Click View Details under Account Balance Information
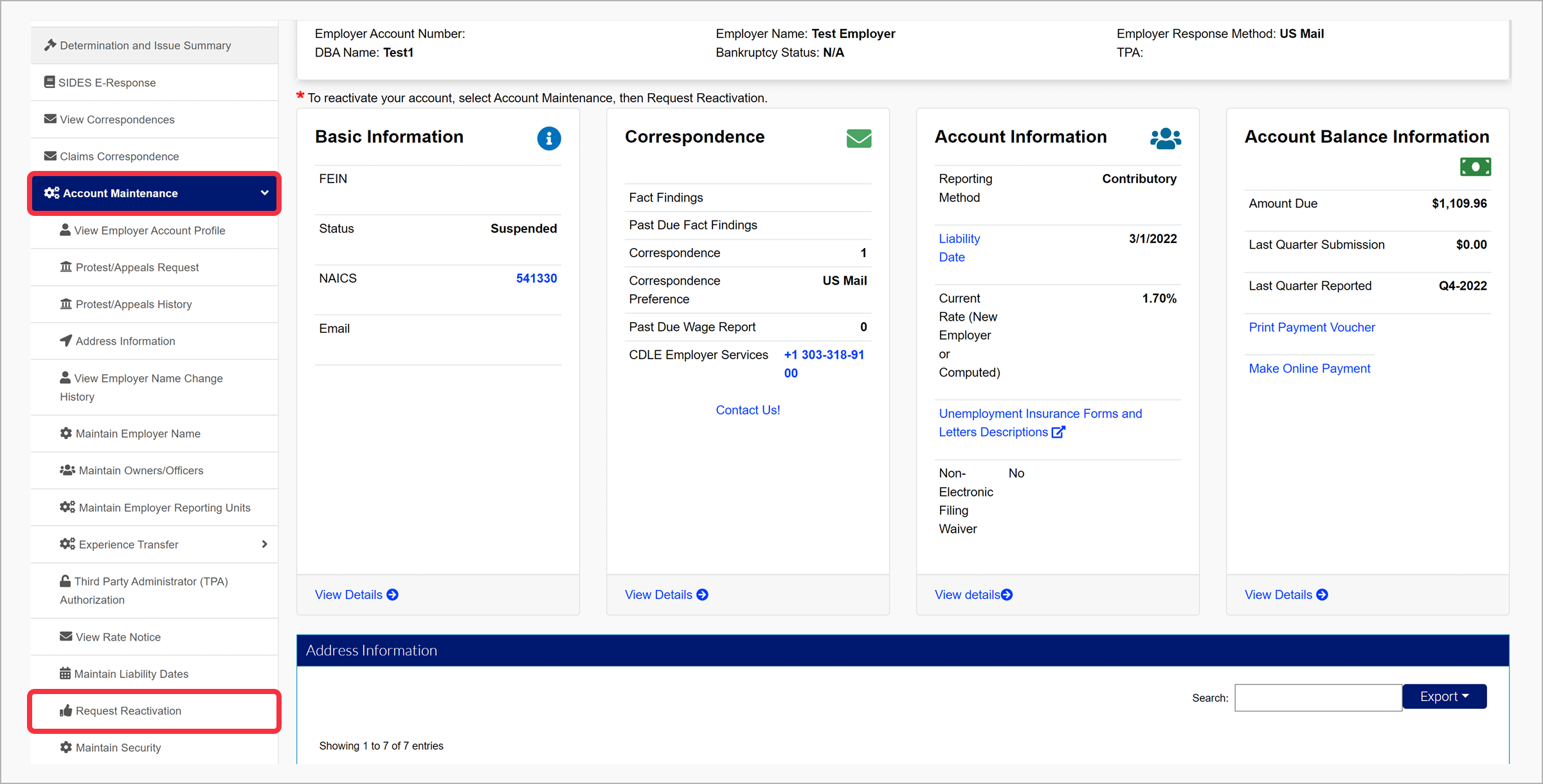Screen dimensions: 1543x784 pyautogui.click(x=1286, y=594)
